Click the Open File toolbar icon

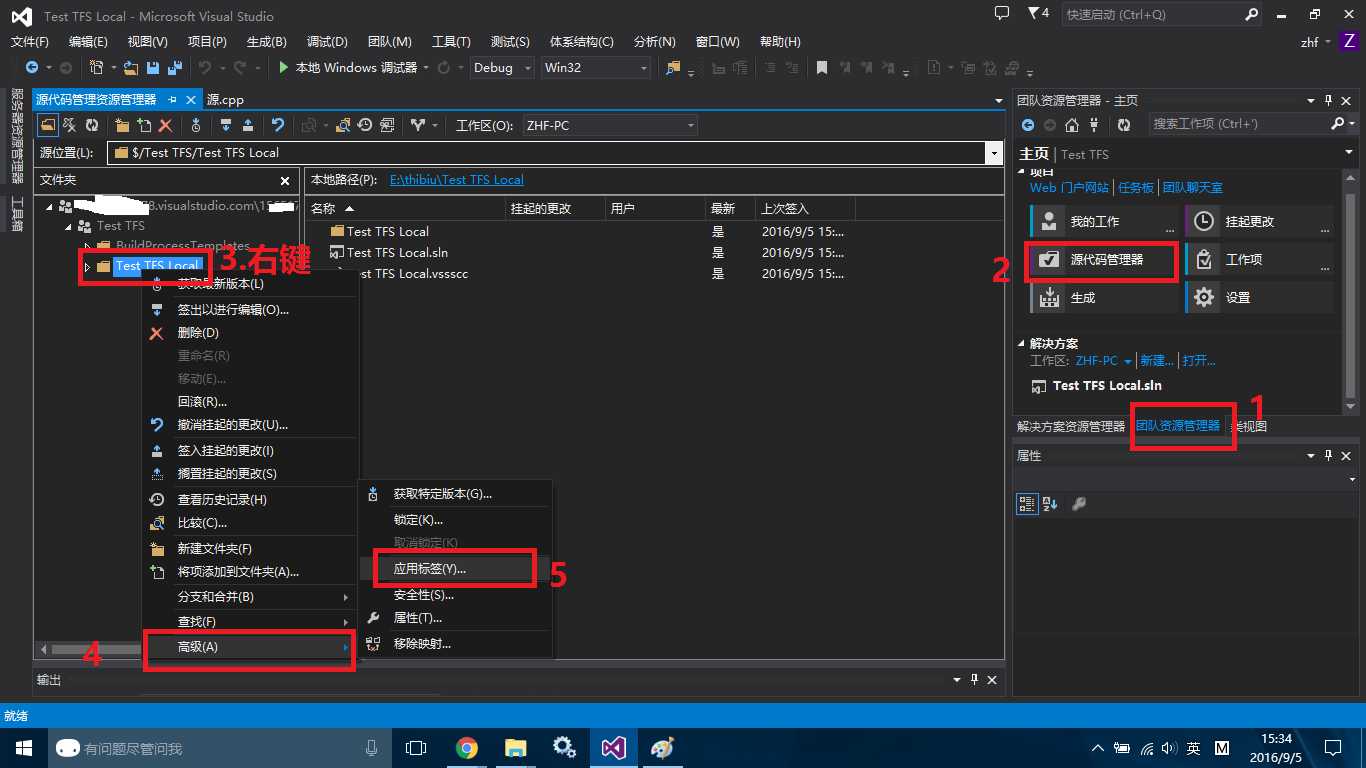(x=131, y=68)
